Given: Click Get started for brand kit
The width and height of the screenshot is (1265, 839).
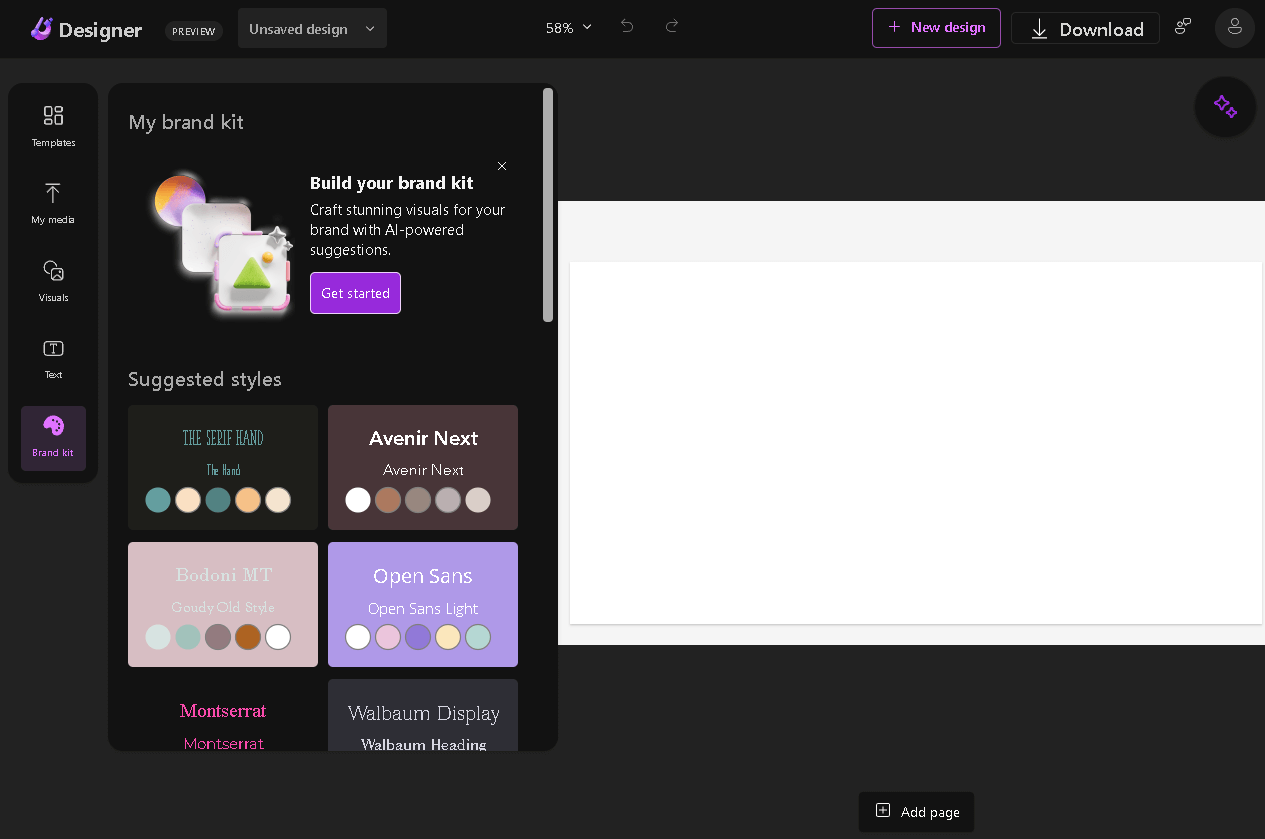Looking at the screenshot, I should 355,293.
